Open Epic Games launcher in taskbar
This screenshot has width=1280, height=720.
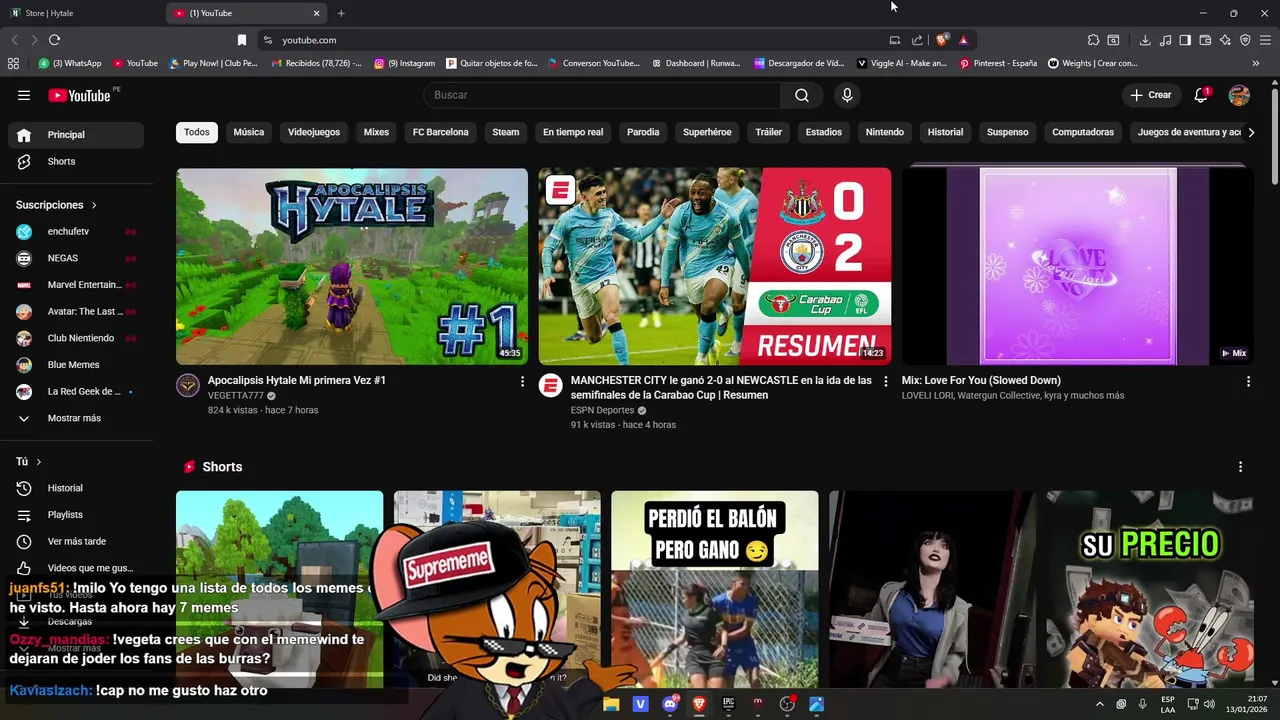[728, 704]
